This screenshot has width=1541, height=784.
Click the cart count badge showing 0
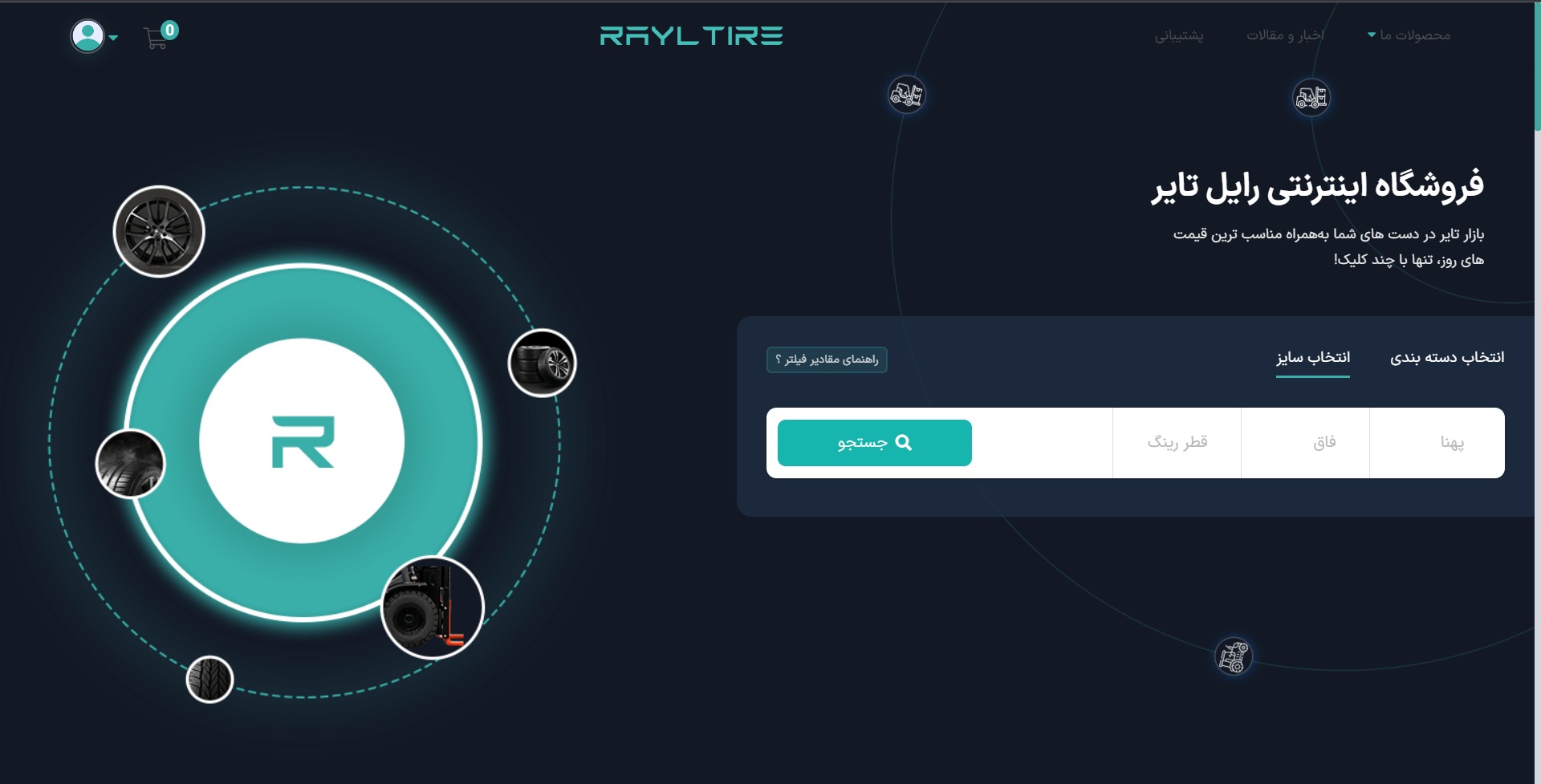(169, 30)
